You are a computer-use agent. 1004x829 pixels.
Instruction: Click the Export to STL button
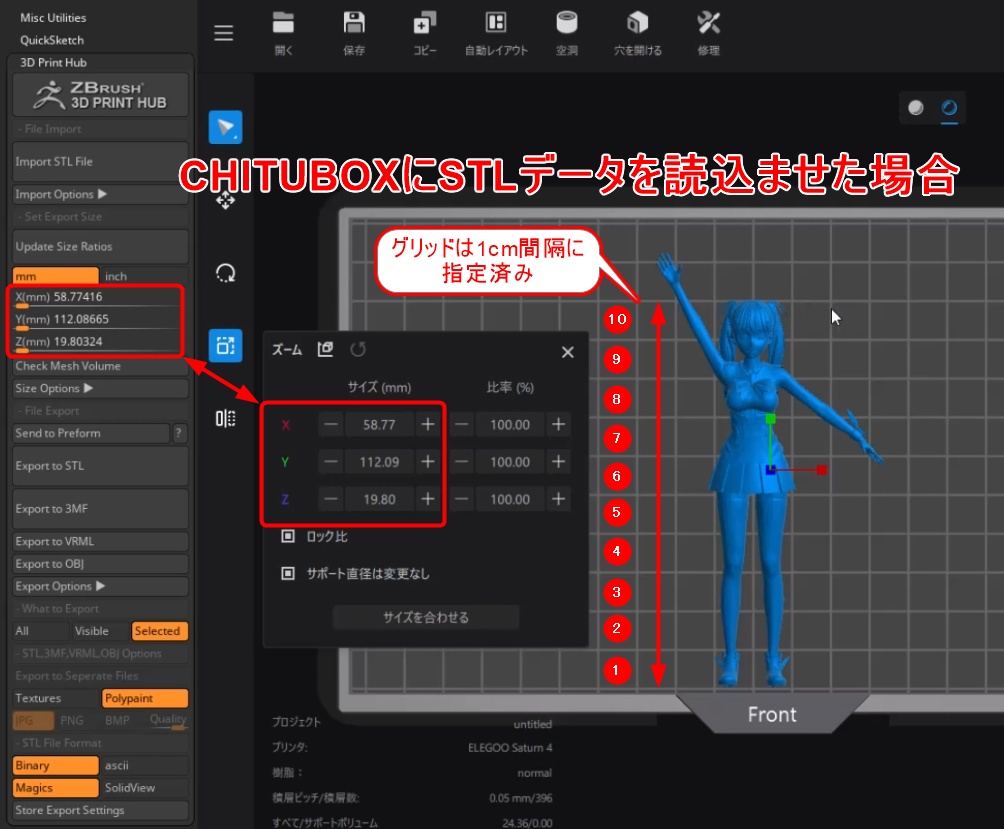(100, 466)
